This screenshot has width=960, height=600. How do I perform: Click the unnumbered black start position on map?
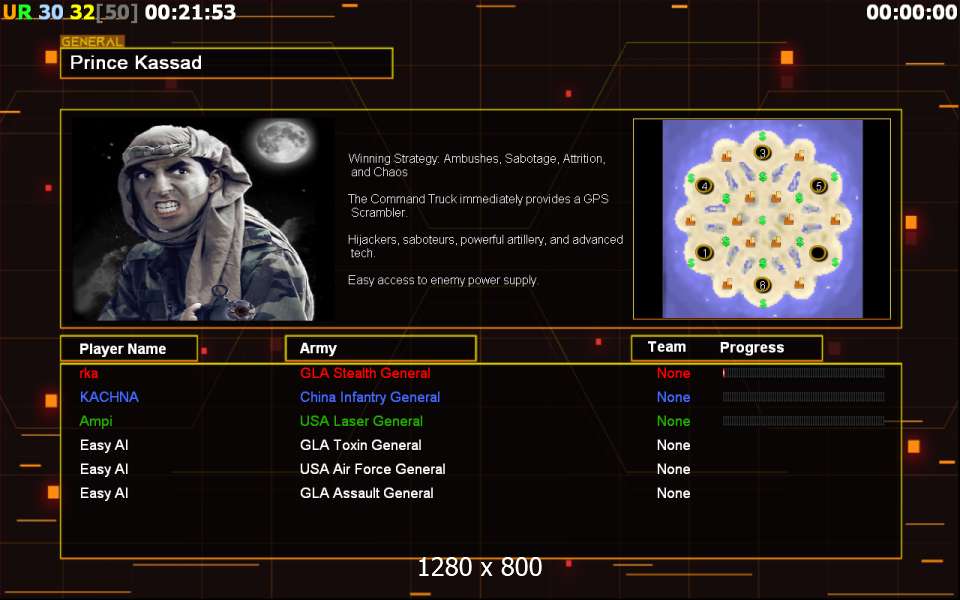click(819, 252)
